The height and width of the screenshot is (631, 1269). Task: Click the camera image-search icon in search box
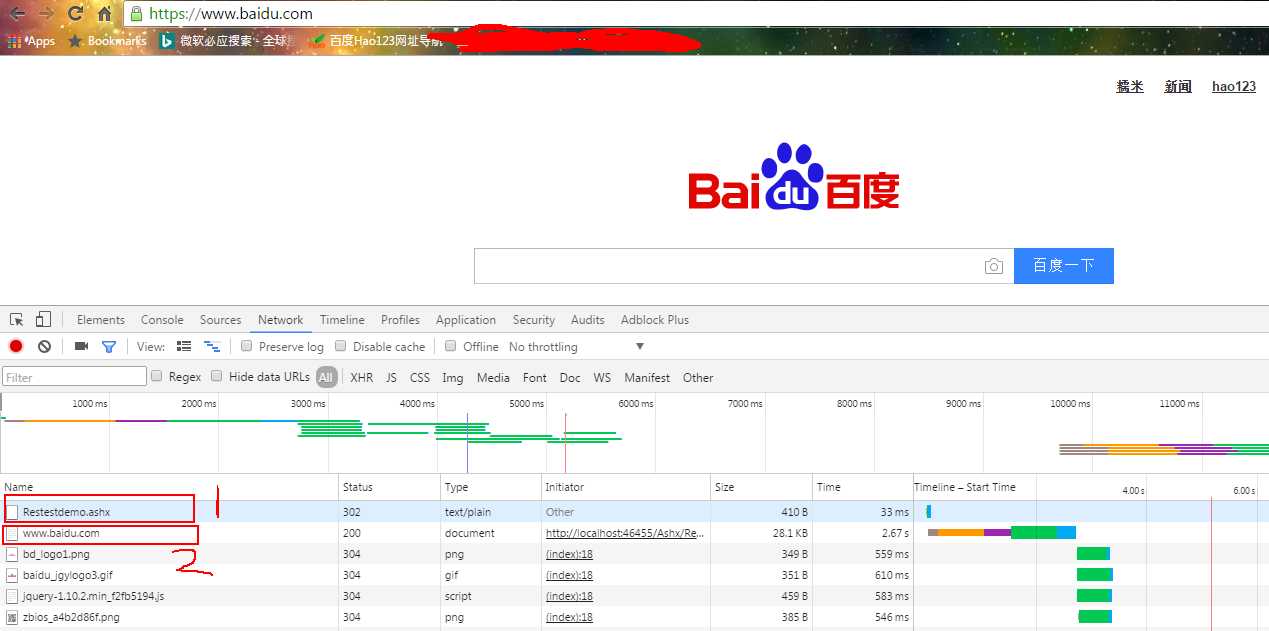click(x=993, y=266)
